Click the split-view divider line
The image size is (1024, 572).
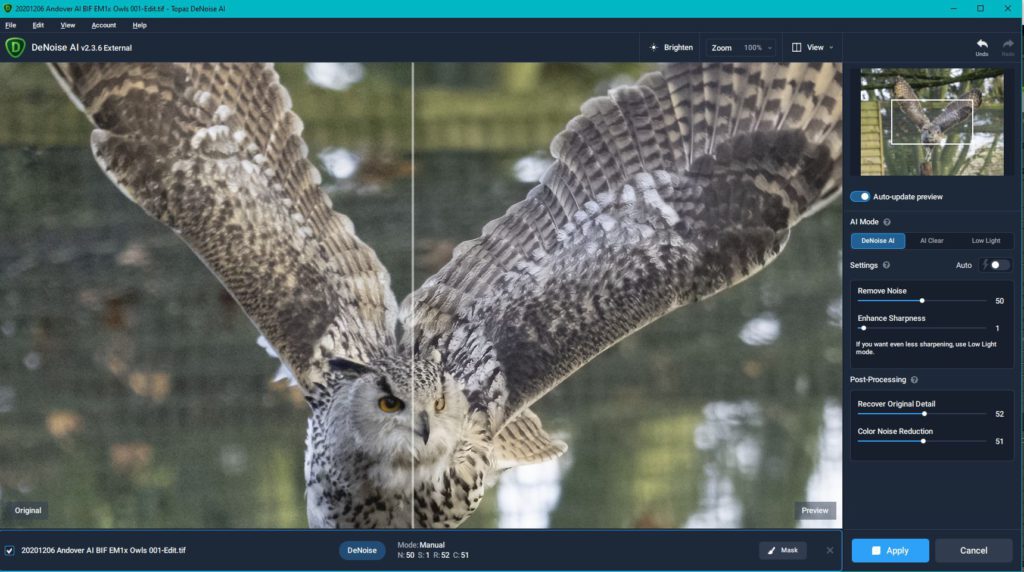point(413,295)
